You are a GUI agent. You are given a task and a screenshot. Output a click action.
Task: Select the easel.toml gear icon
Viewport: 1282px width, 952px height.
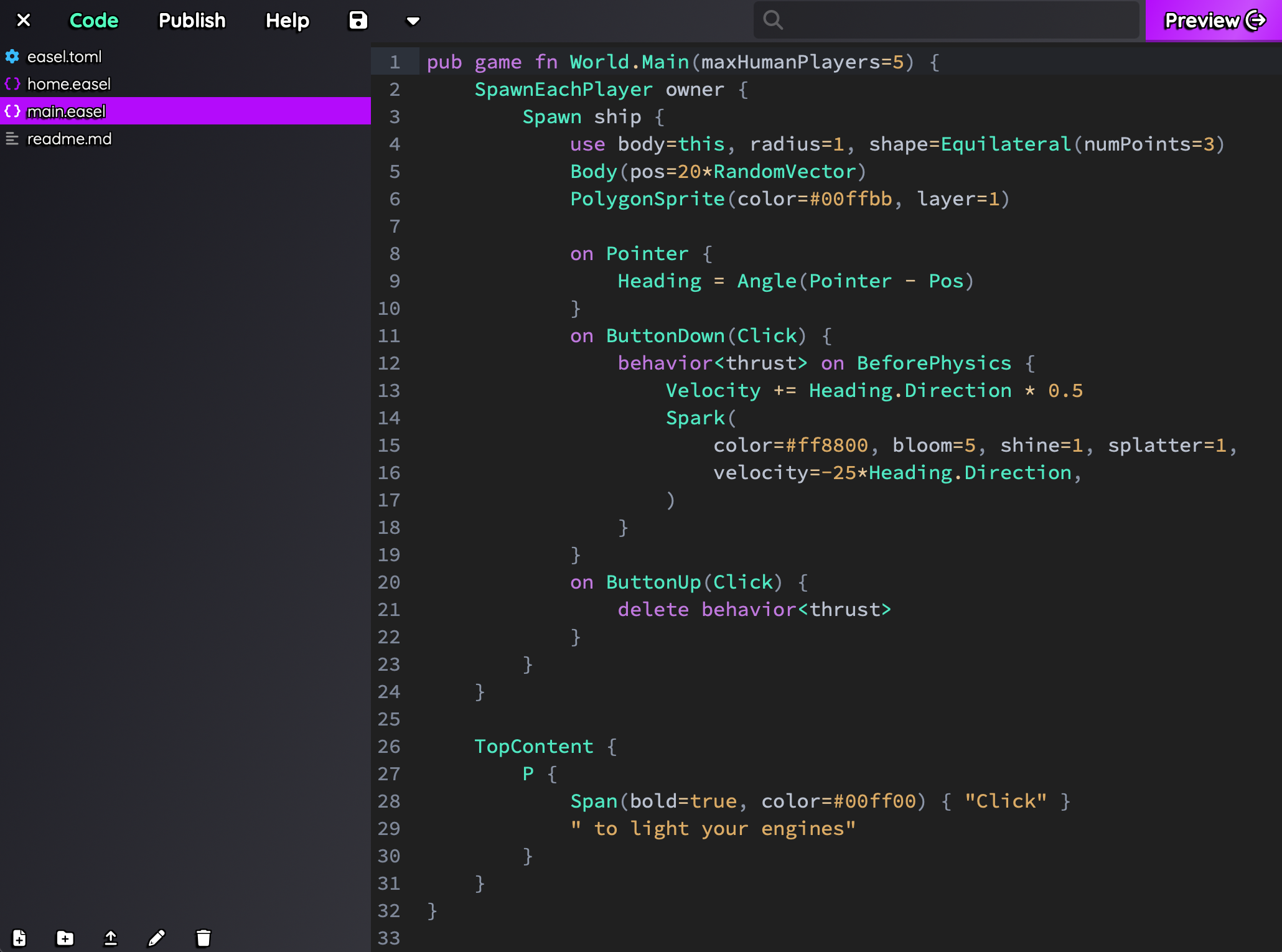pyautogui.click(x=12, y=56)
